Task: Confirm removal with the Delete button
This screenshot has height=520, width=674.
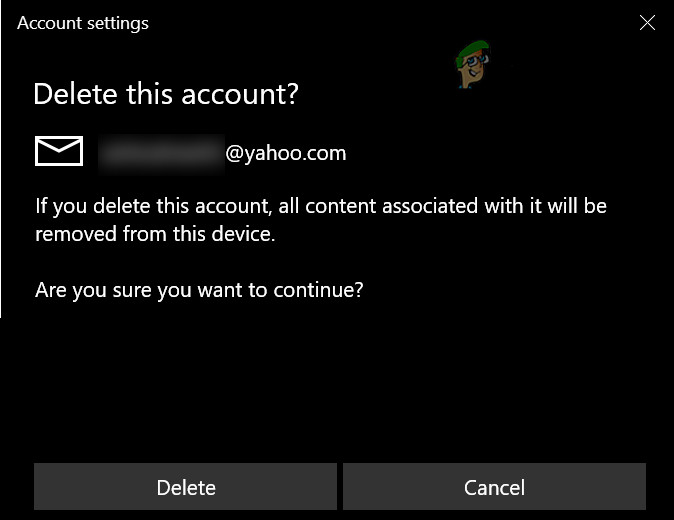Action: 185,486
